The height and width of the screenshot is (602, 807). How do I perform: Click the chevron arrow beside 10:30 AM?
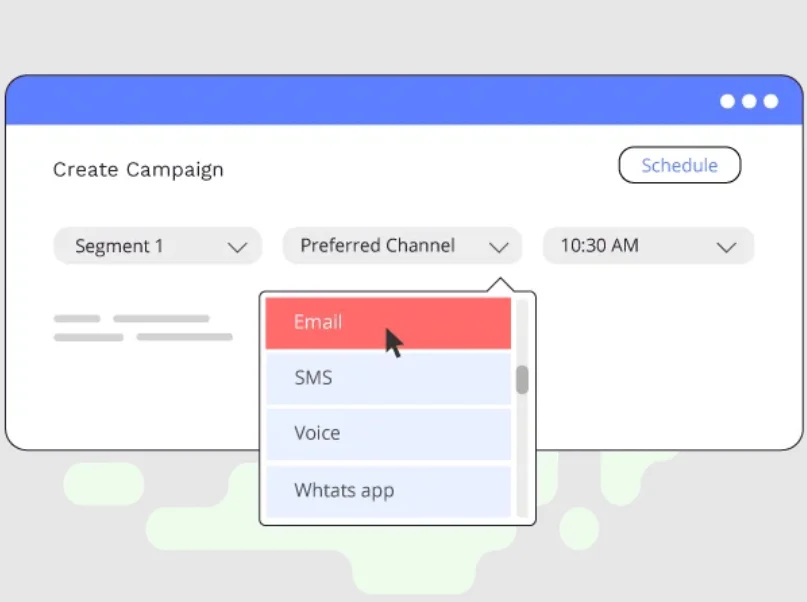tap(726, 247)
